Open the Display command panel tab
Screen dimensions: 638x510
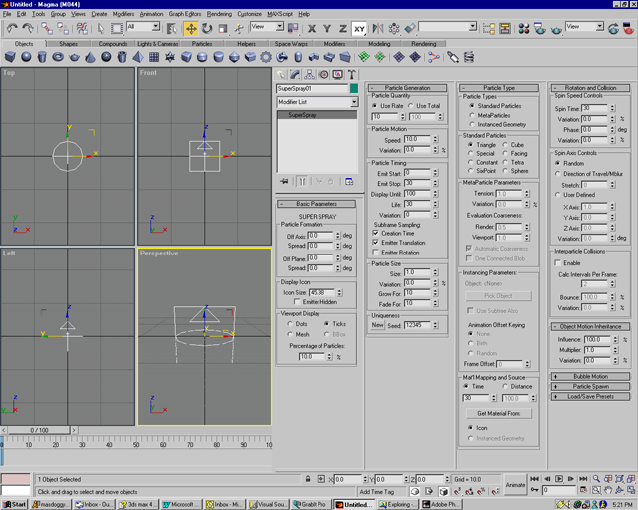click(338, 75)
